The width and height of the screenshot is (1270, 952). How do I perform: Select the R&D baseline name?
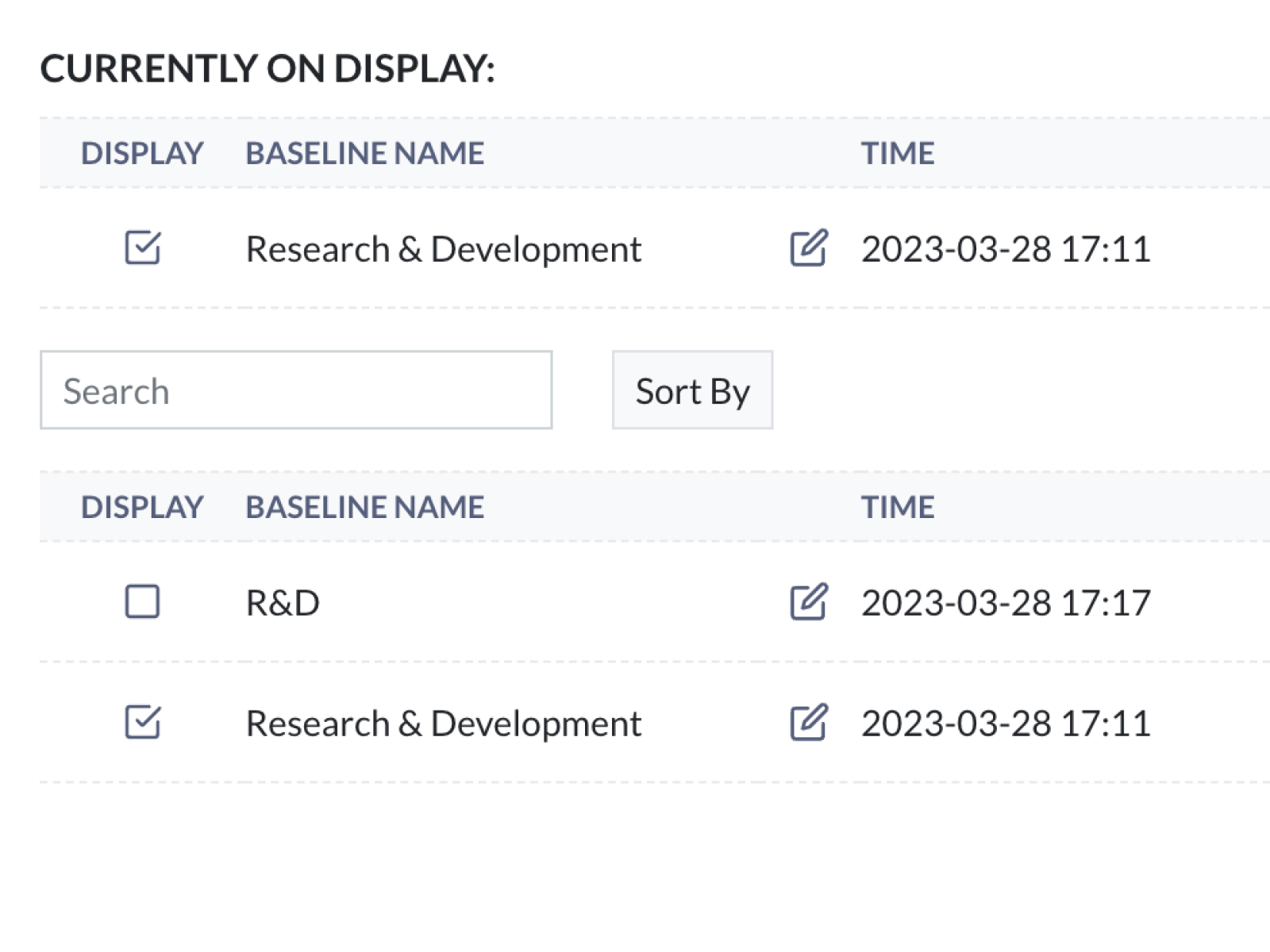(283, 603)
